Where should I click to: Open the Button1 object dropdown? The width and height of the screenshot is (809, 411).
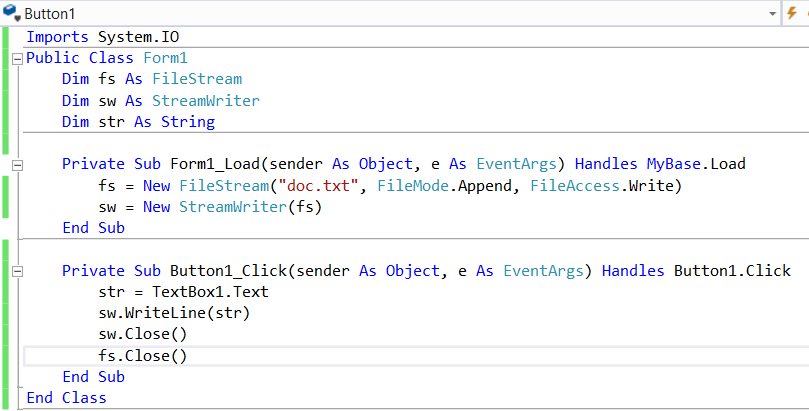pos(772,14)
